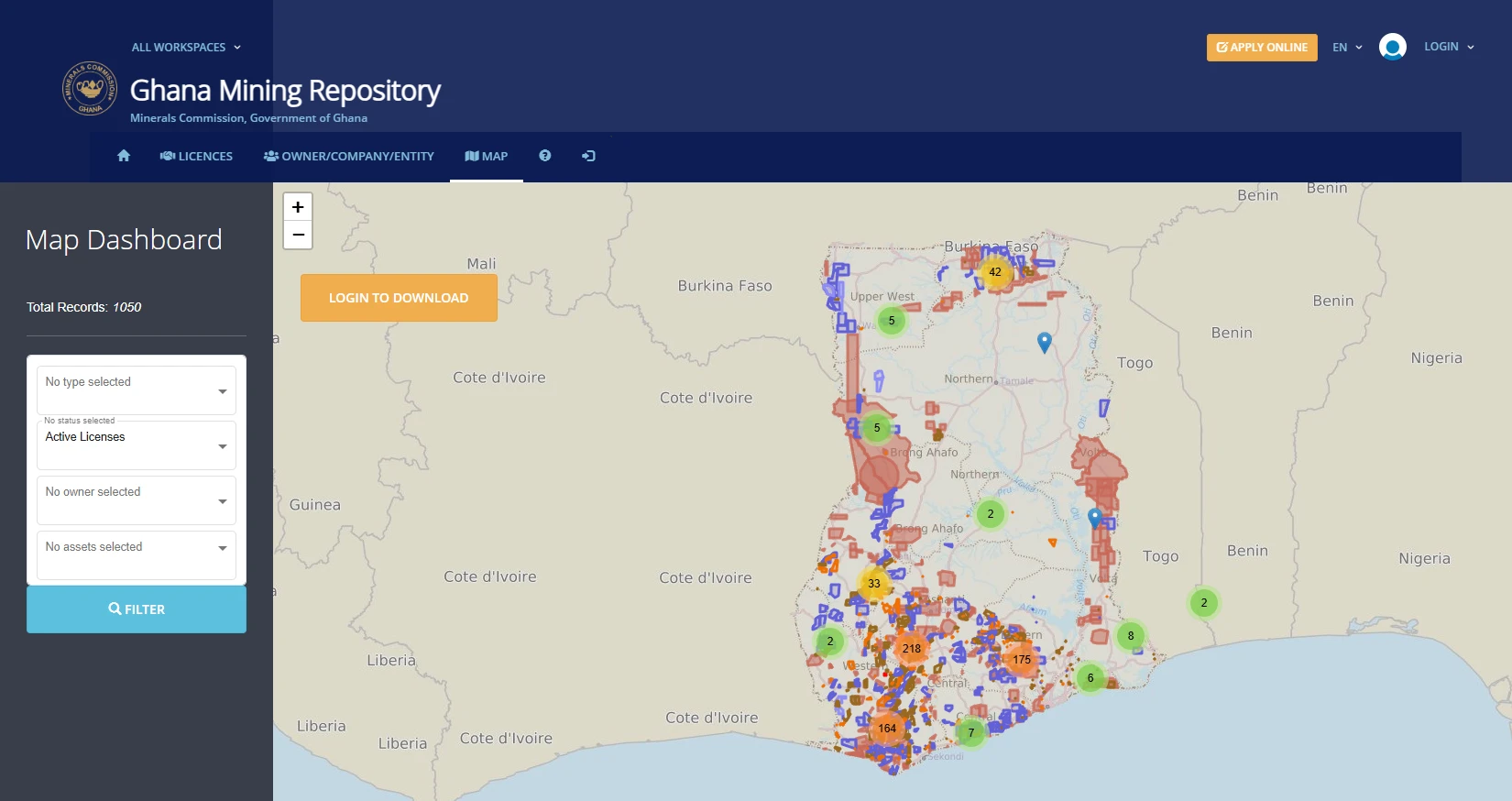Expand the green cluster marker showing 7
1512x801 pixels.
pyautogui.click(x=971, y=732)
